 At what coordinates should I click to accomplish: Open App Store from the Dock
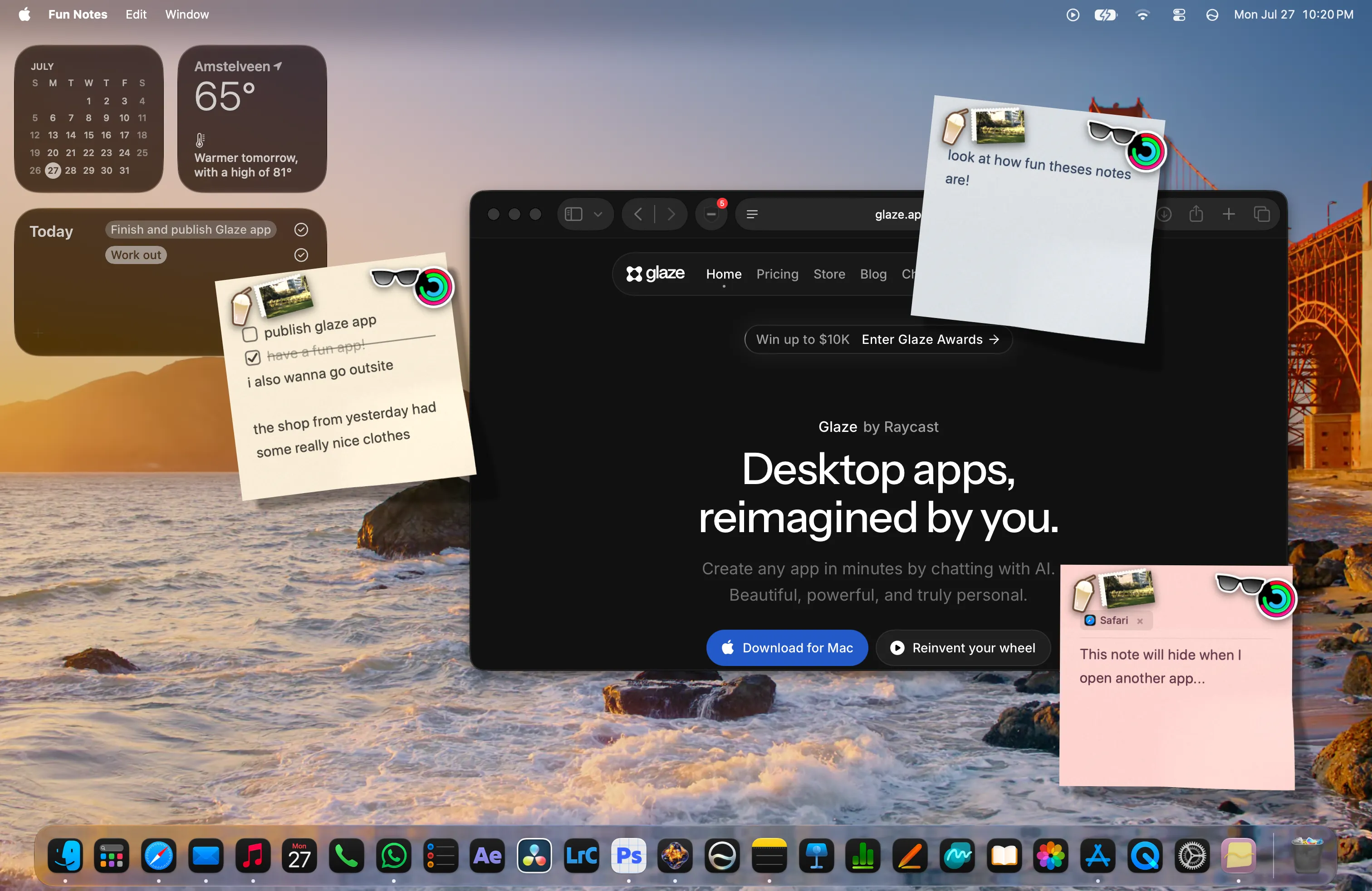[1098, 855]
